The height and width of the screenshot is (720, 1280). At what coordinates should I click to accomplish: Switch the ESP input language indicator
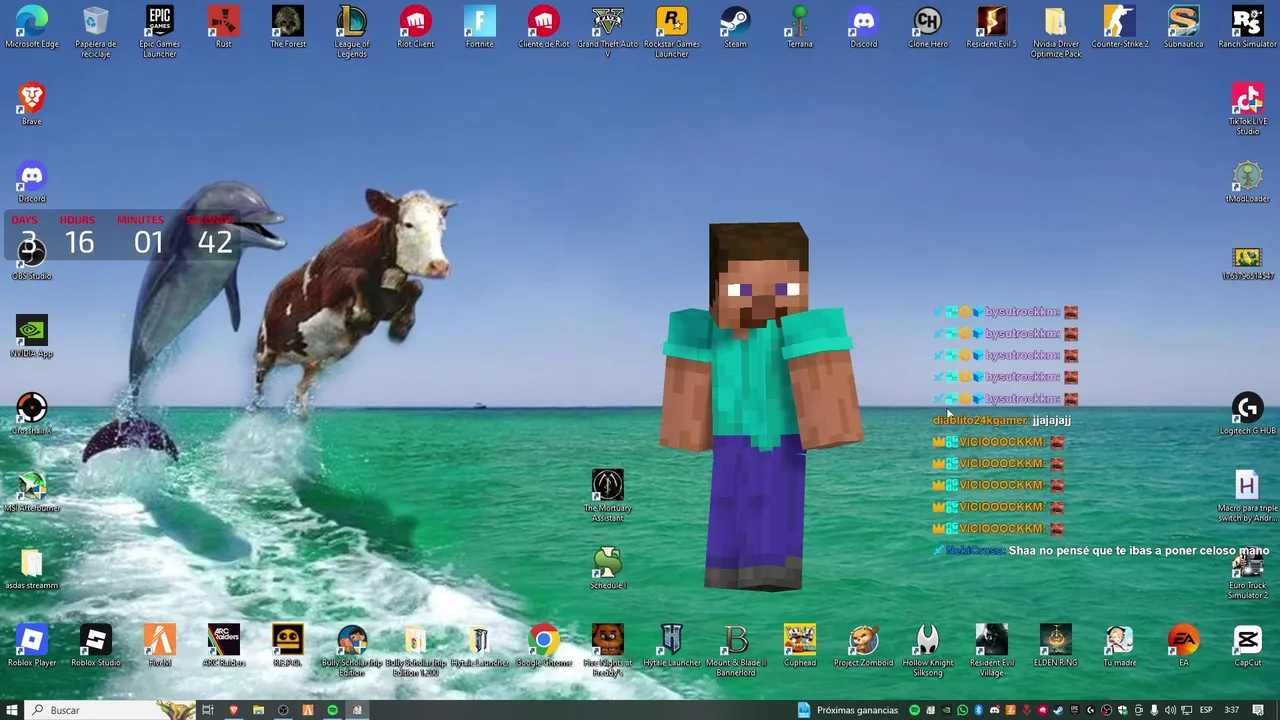coord(1206,710)
